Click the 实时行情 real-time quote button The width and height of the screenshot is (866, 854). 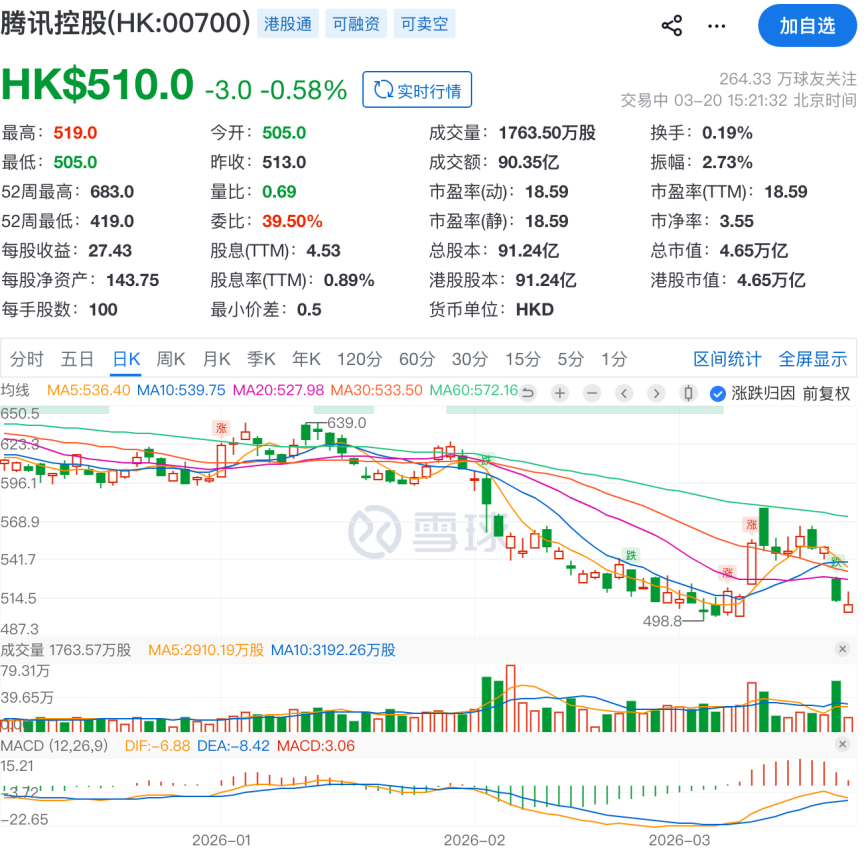(417, 89)
